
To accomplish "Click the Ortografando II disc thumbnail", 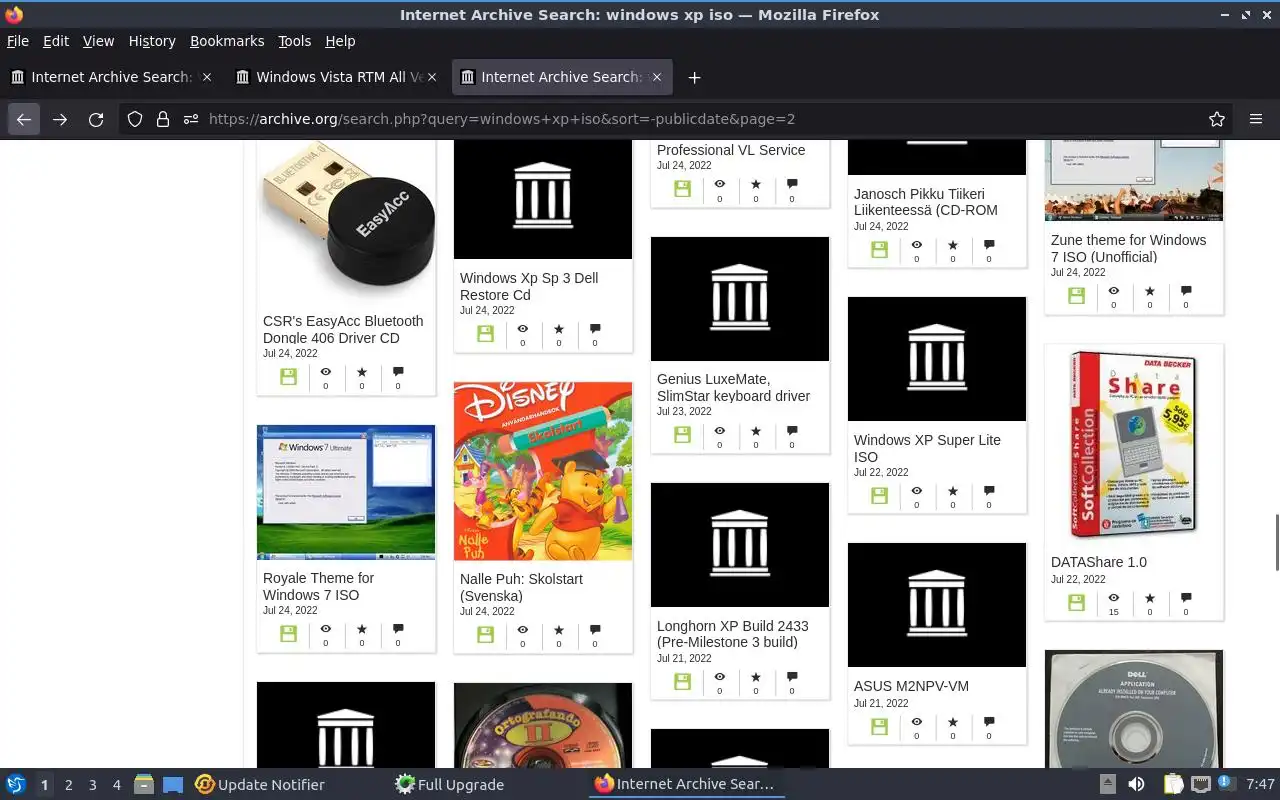I will pos(543,725).
